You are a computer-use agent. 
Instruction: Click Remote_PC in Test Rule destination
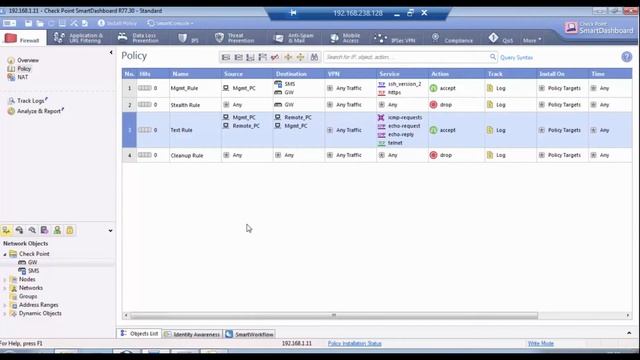(293, 117)
